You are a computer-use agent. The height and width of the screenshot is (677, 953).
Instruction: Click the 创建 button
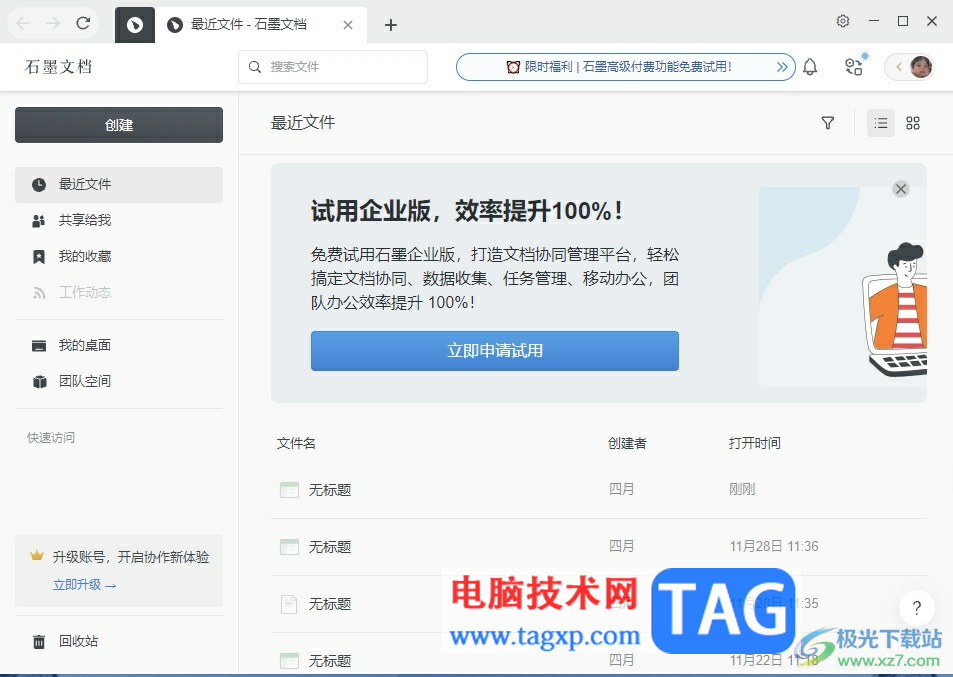click(119, 125)
